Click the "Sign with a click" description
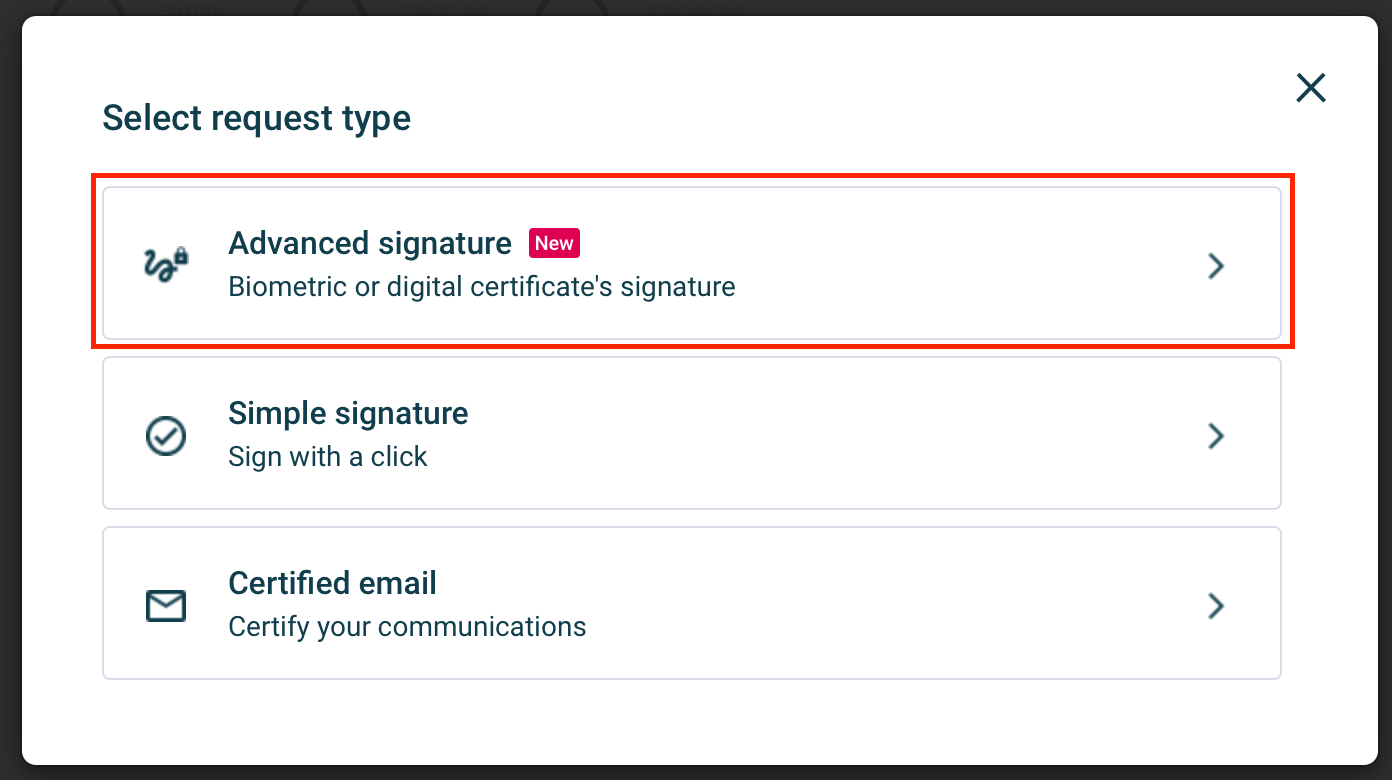The image size is (1392, 780). coord(328,457)
